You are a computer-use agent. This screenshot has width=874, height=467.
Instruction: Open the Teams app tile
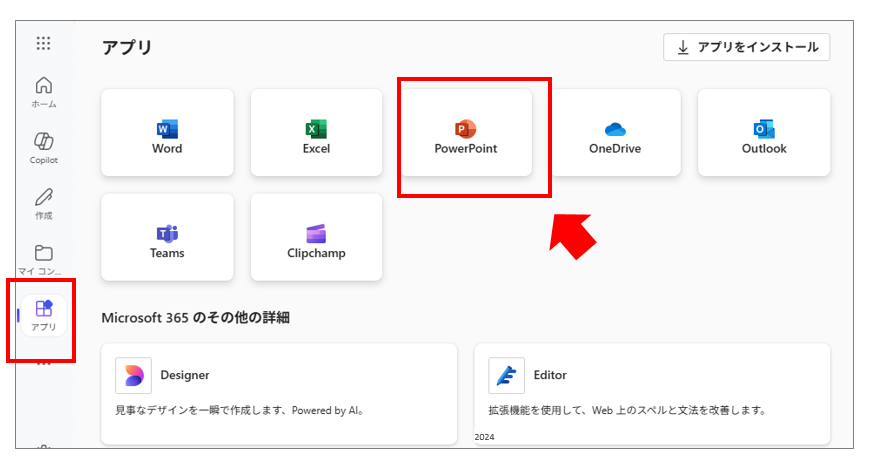pyautogui.click(x=167, y=237)
